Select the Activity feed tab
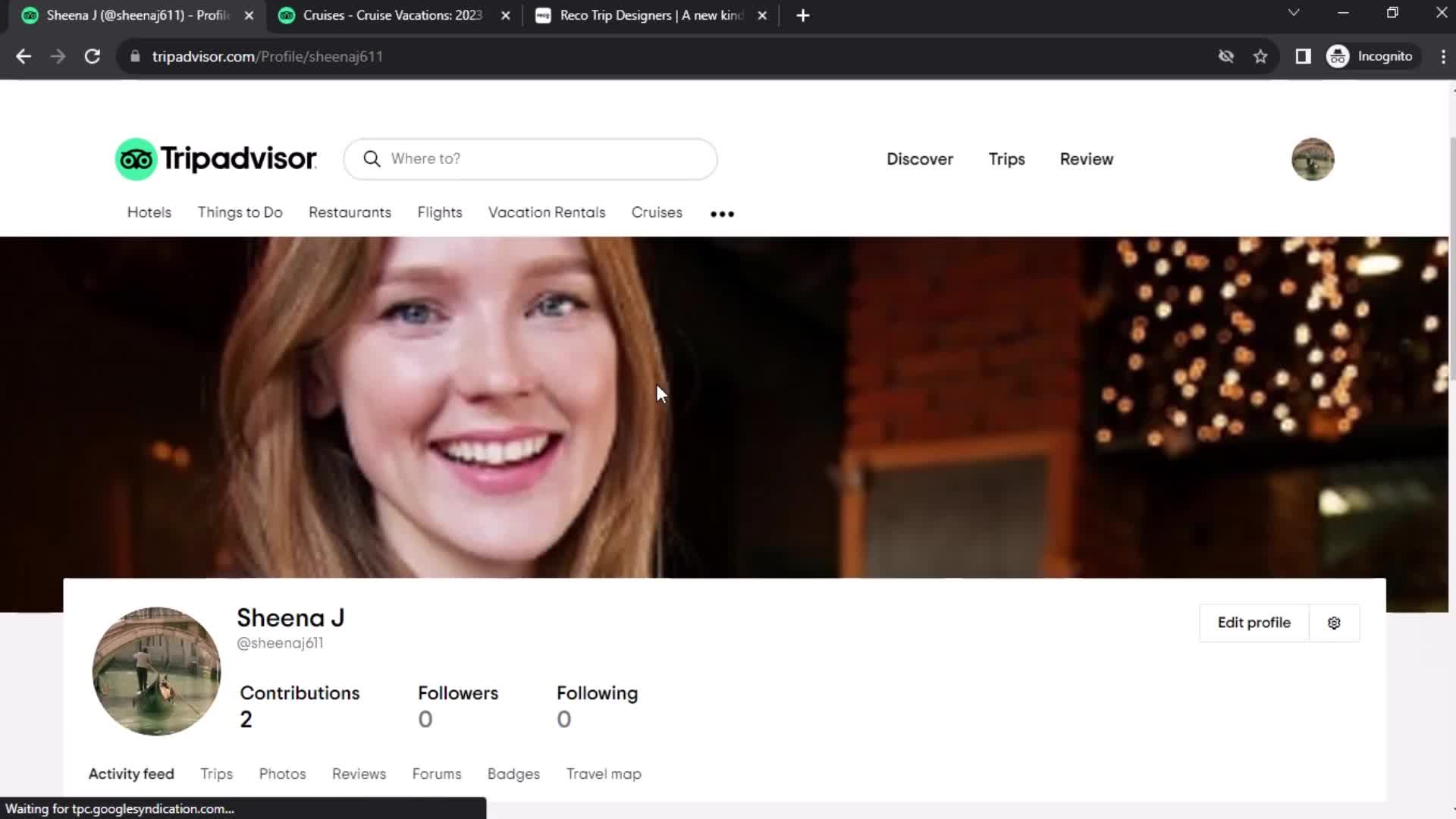This screenshot has height=819, width=1456. [x=131, y=773]
